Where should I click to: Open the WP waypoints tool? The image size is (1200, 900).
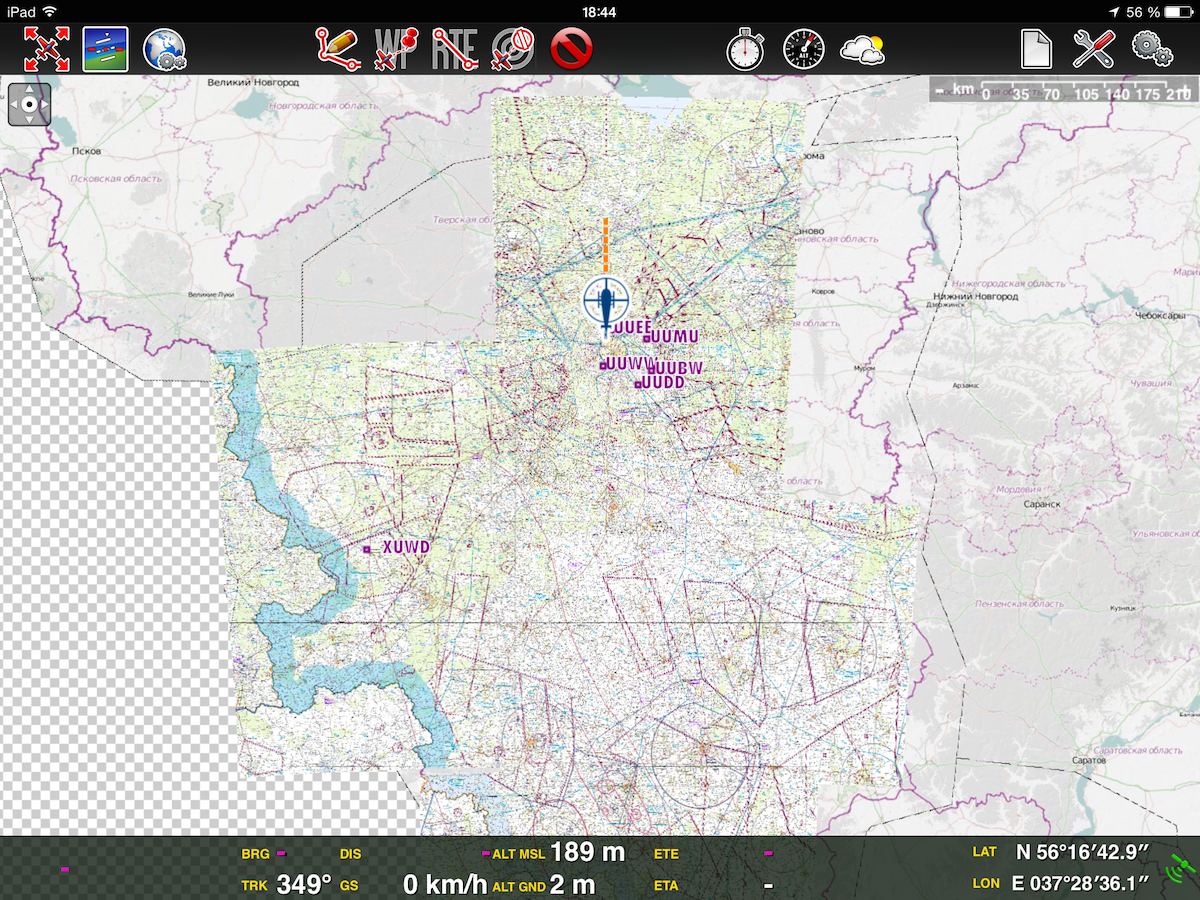[x=396, y=48]
